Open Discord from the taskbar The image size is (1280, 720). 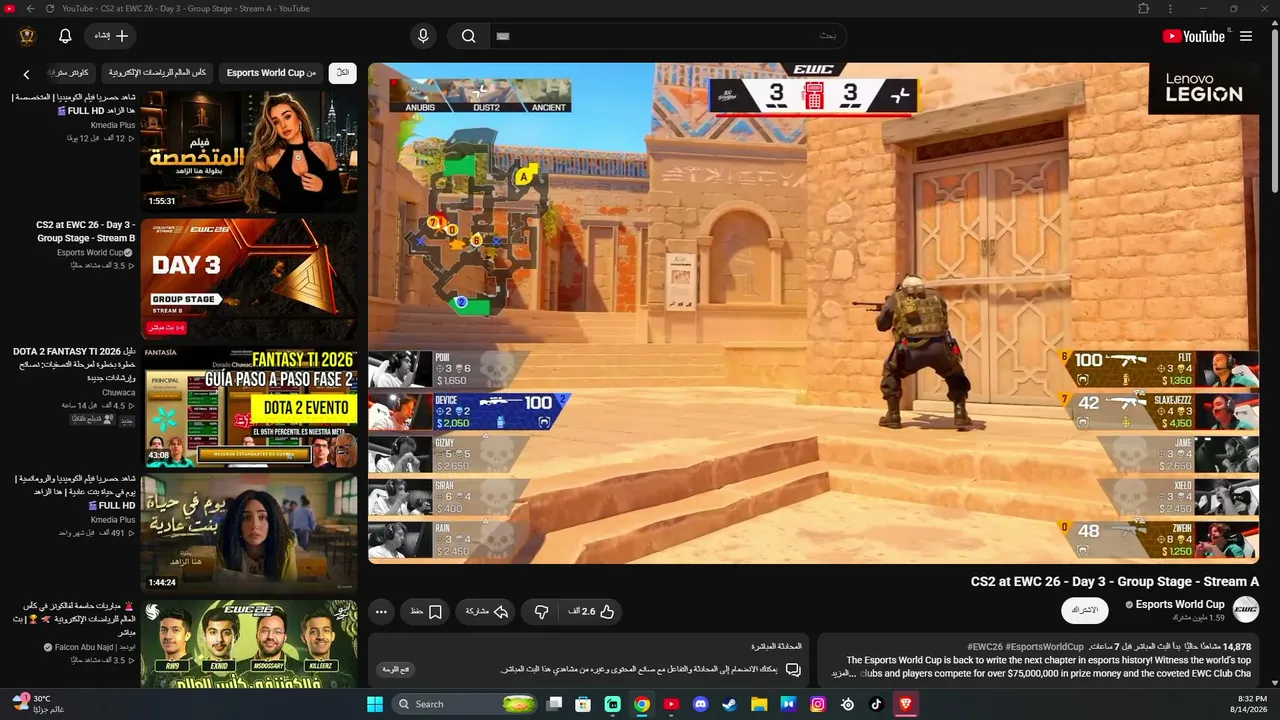point(701,704)
